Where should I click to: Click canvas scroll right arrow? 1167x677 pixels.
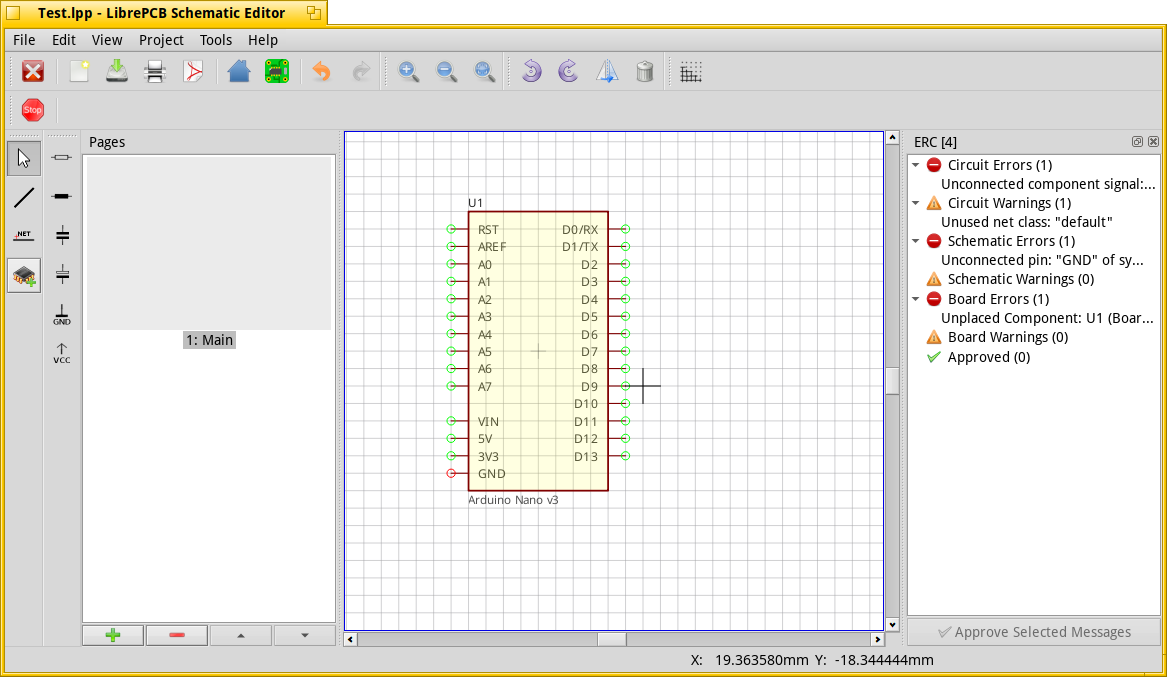877,639
